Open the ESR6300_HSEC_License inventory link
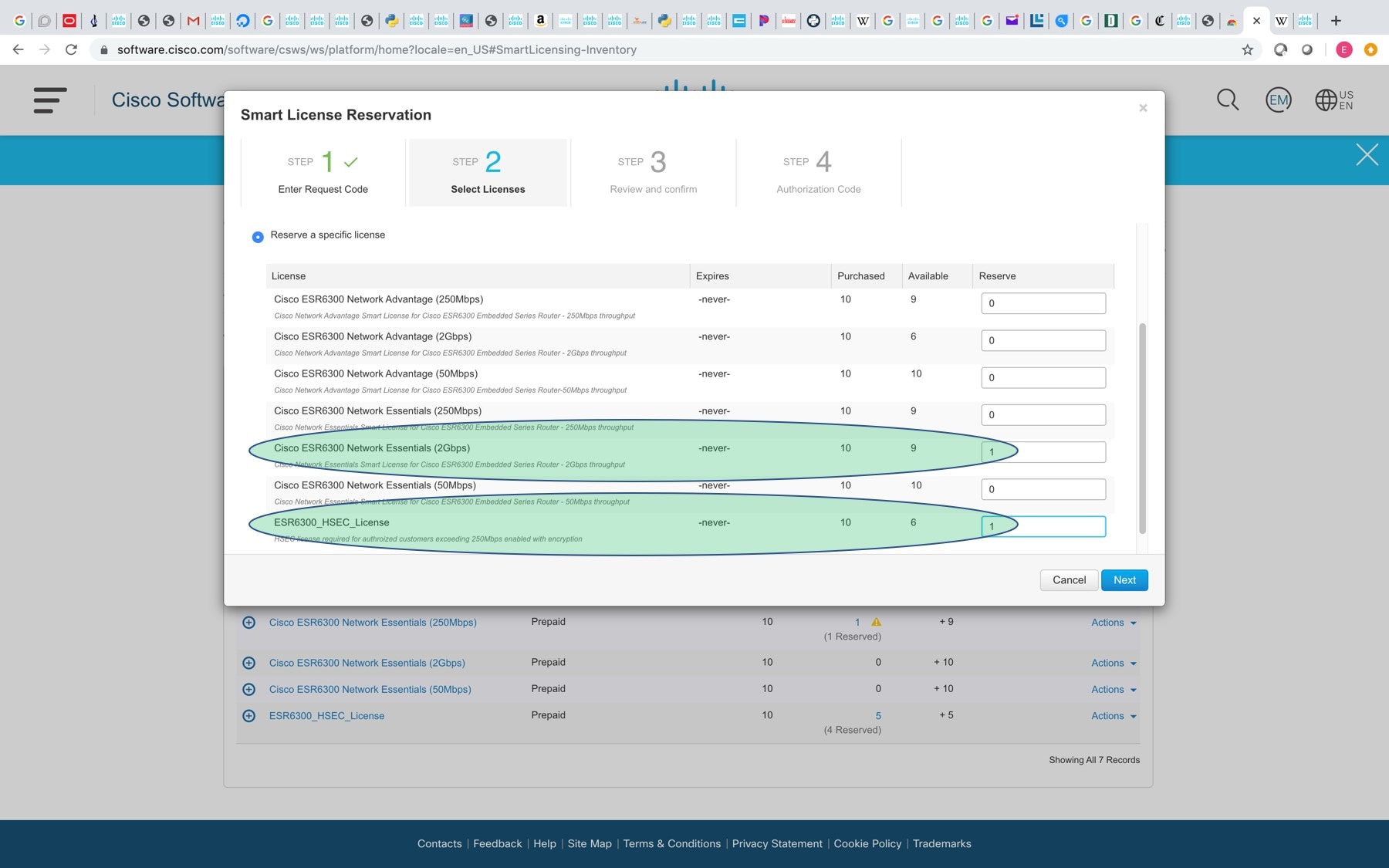This screenshot has height=868, width=1389. [326, 716]
